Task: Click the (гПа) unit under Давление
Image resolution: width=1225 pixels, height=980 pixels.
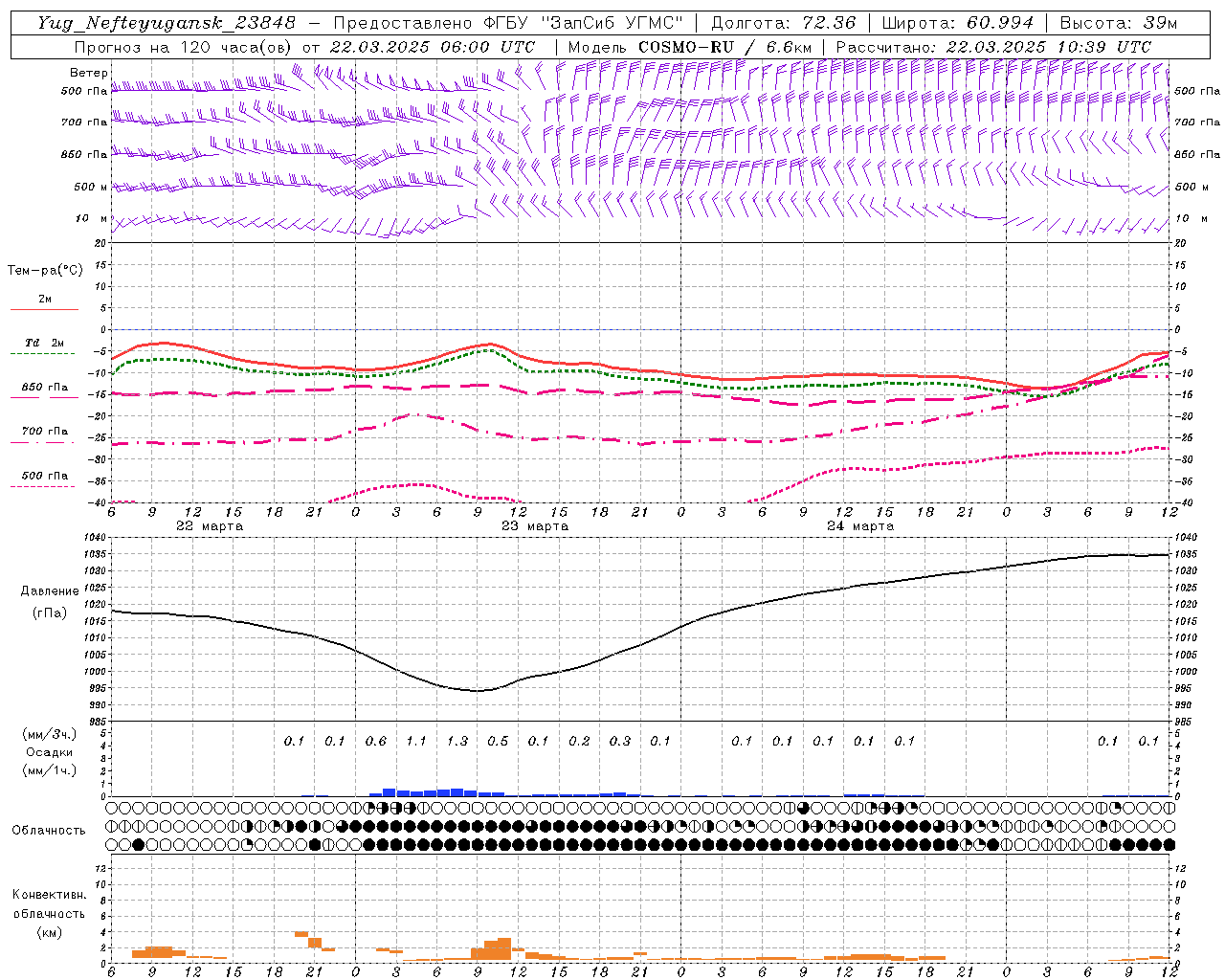Action: tap(50, 612)
